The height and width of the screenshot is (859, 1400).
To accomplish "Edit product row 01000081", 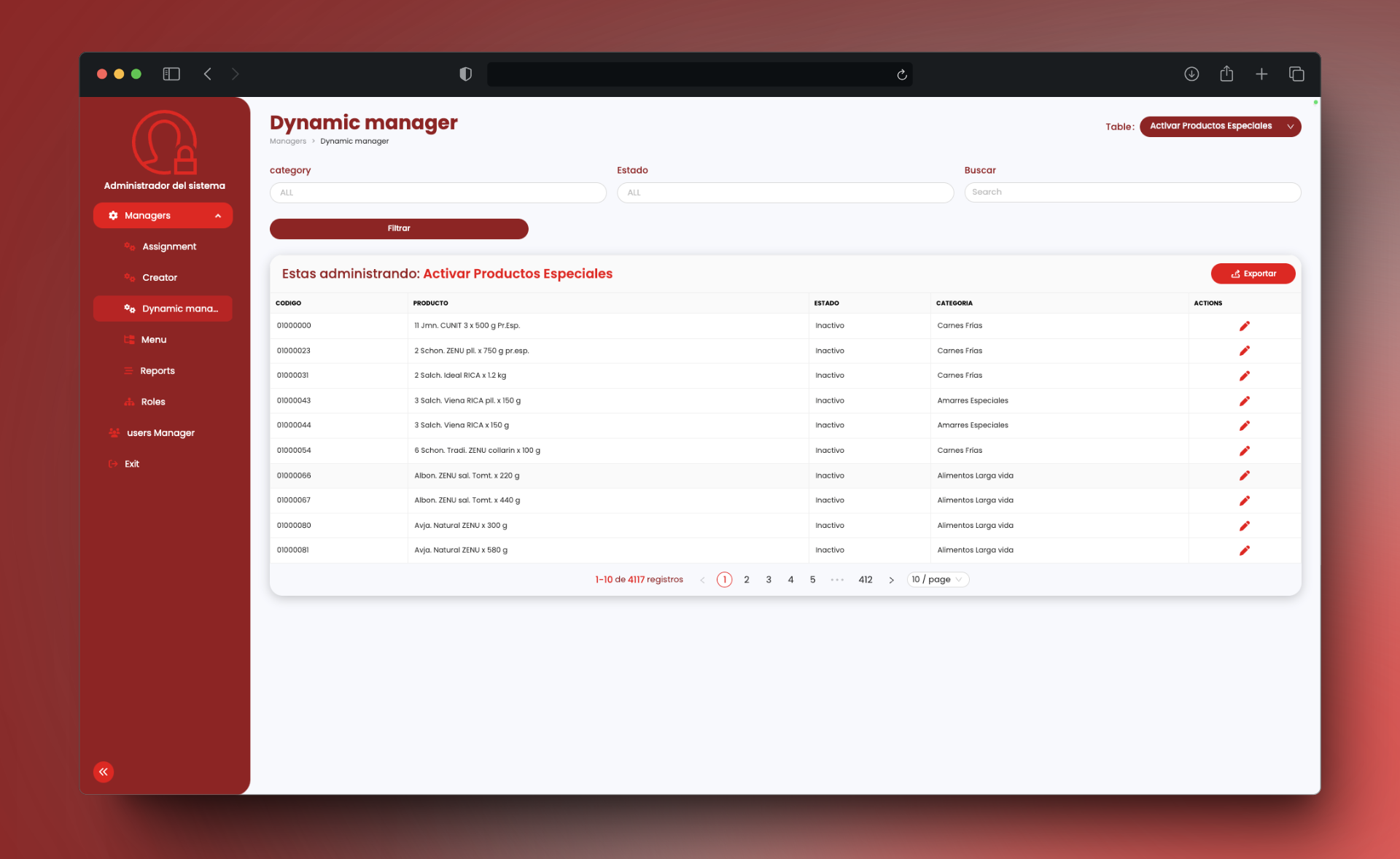I will [1244, 551].
